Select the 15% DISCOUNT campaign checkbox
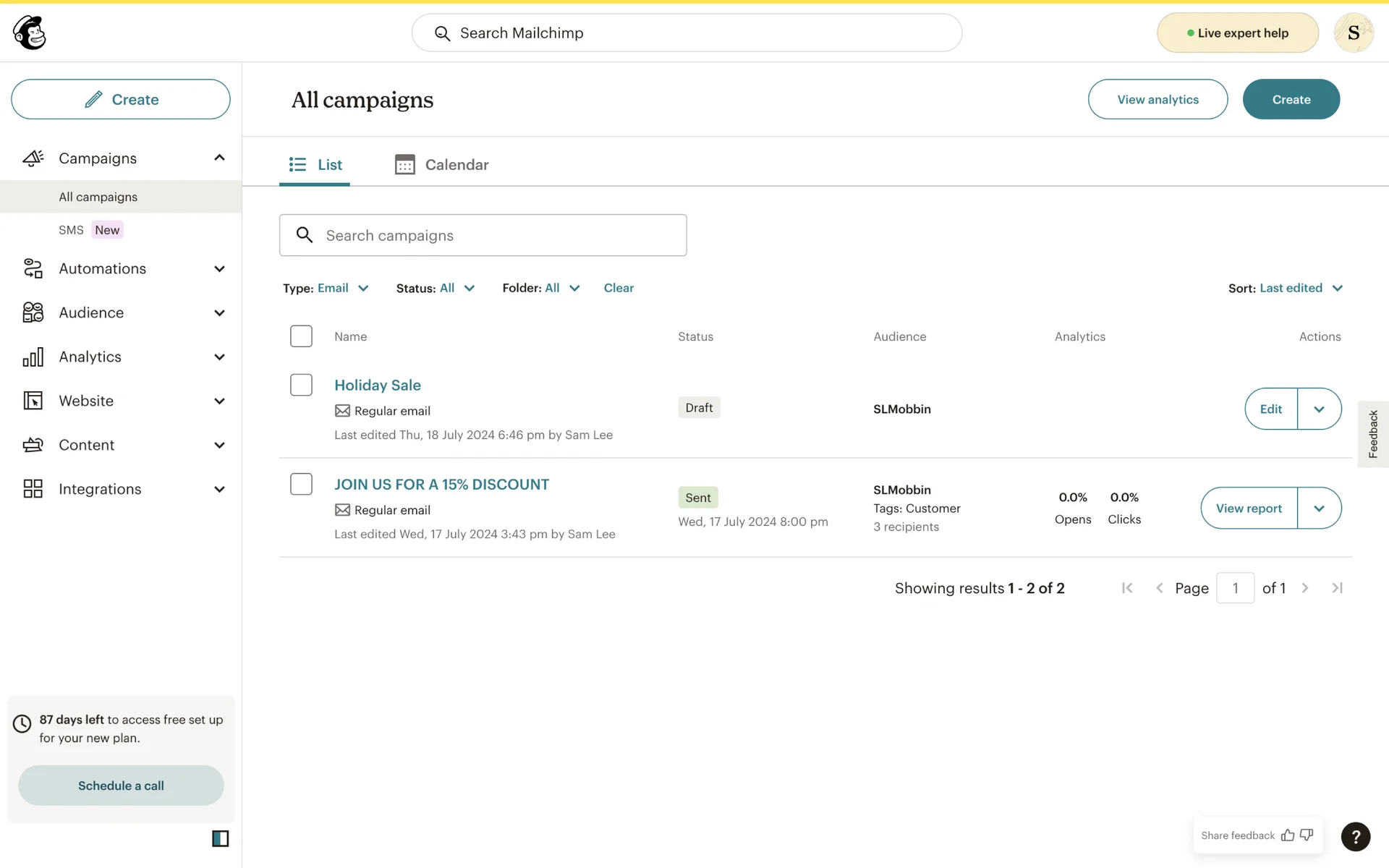The width and height of the screenshot is (1389, 868). 301,484
